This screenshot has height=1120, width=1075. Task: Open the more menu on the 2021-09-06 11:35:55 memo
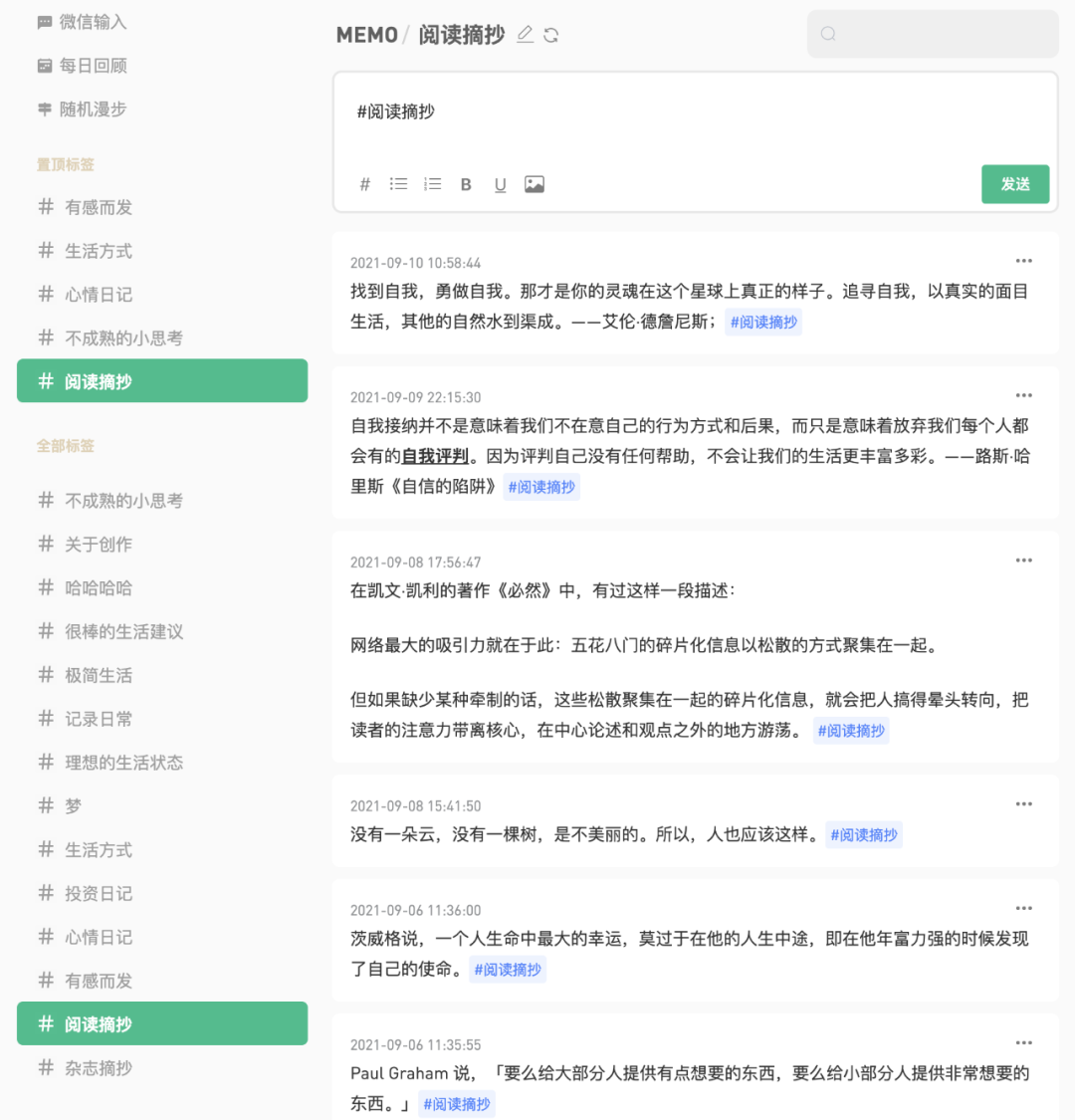click(1023, 1043)
